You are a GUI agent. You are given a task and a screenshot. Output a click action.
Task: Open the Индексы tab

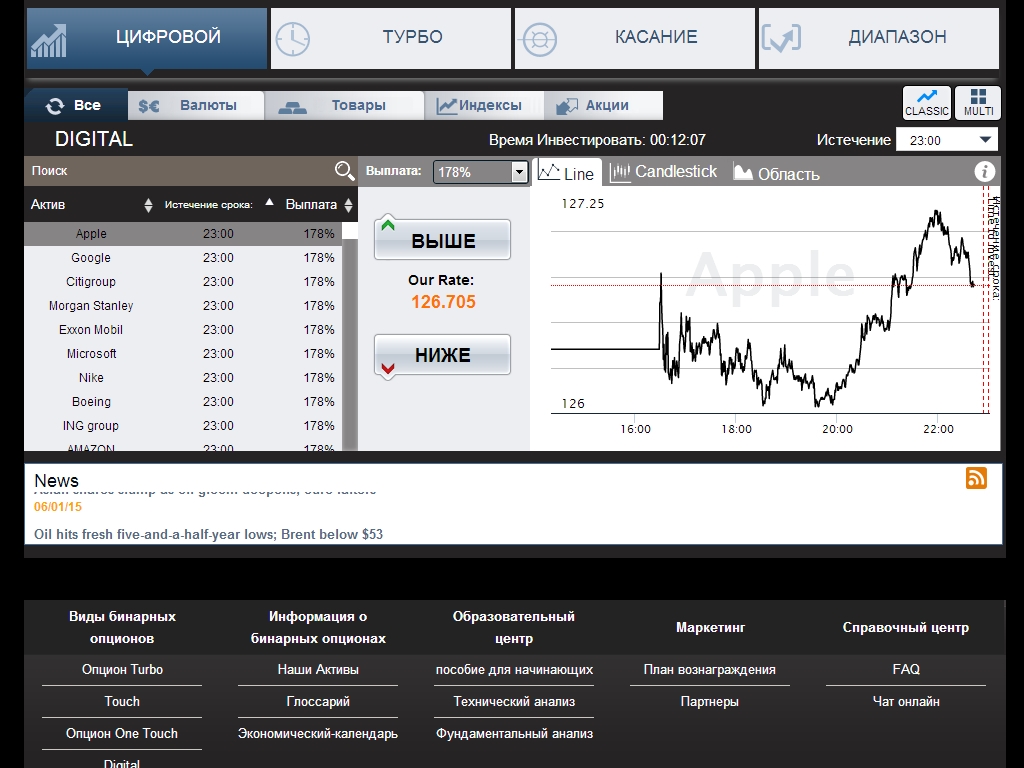coord(484,105)
